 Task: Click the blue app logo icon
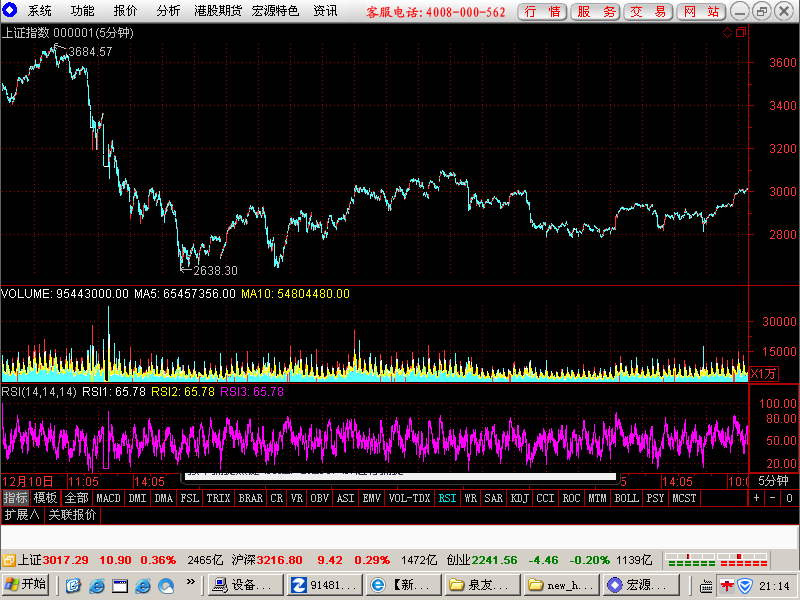pyautogui.click(x=10, y=10)
